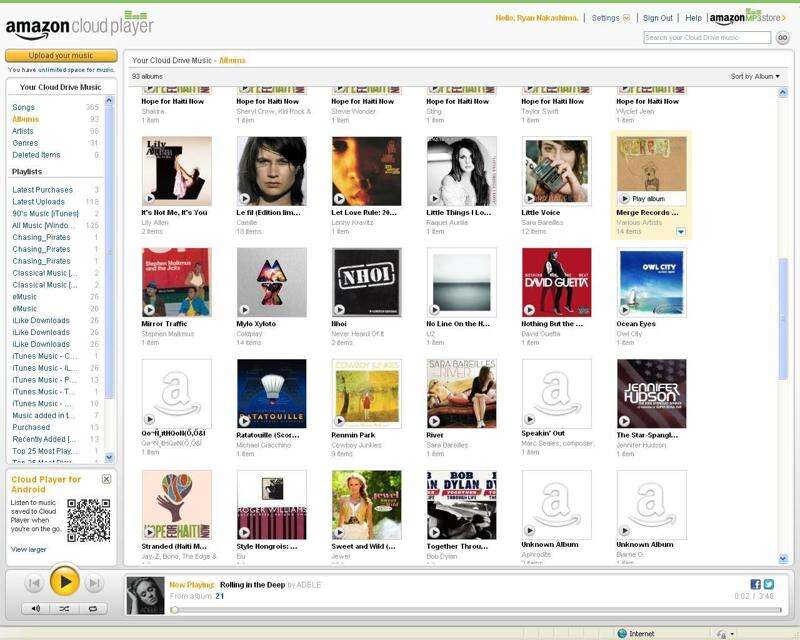Viewport: 800px width, 640px height.
Task: Share the current song on Facebook
Action: click(756, 584)
